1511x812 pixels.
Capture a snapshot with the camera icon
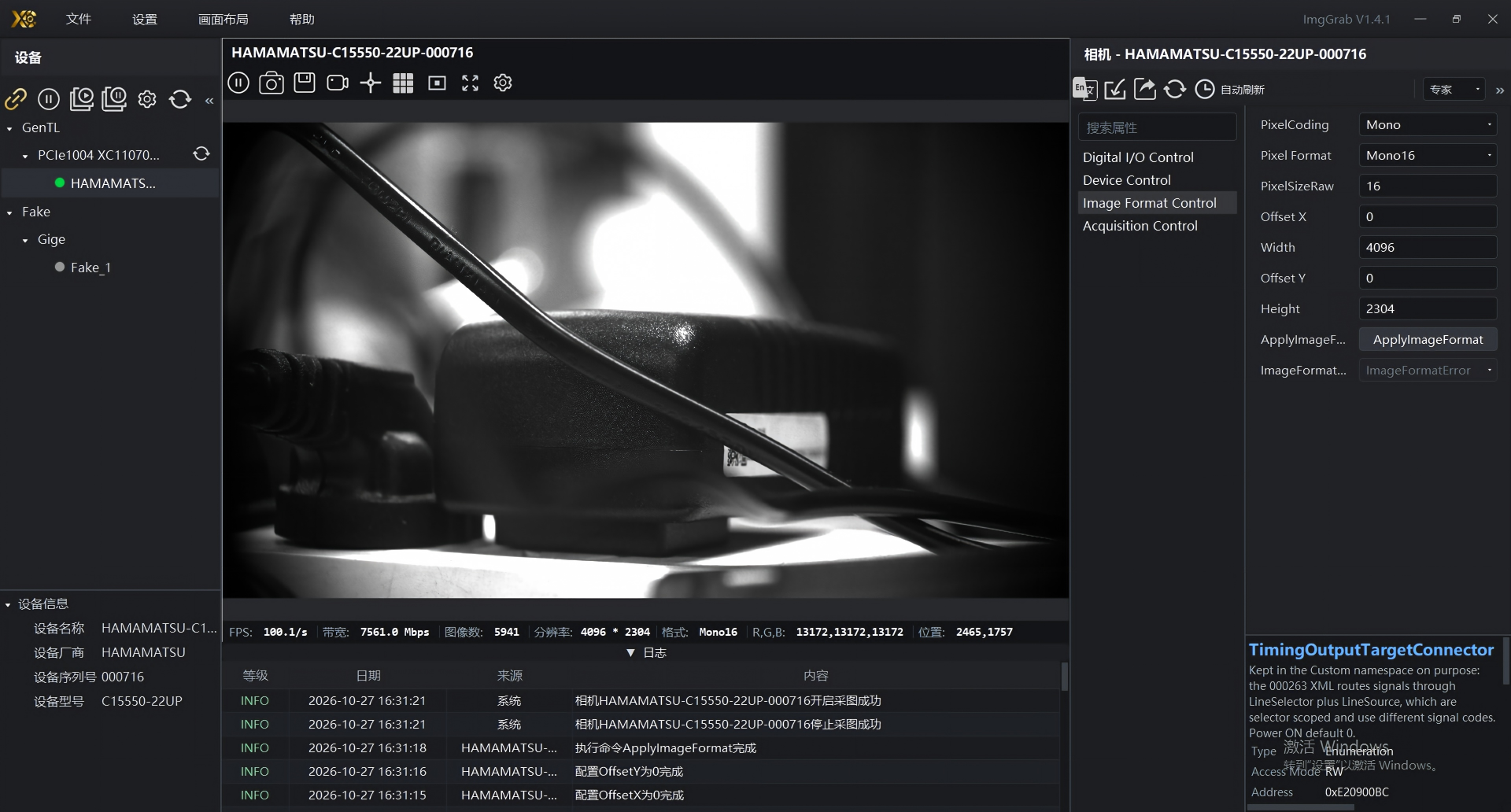point(272,83)
